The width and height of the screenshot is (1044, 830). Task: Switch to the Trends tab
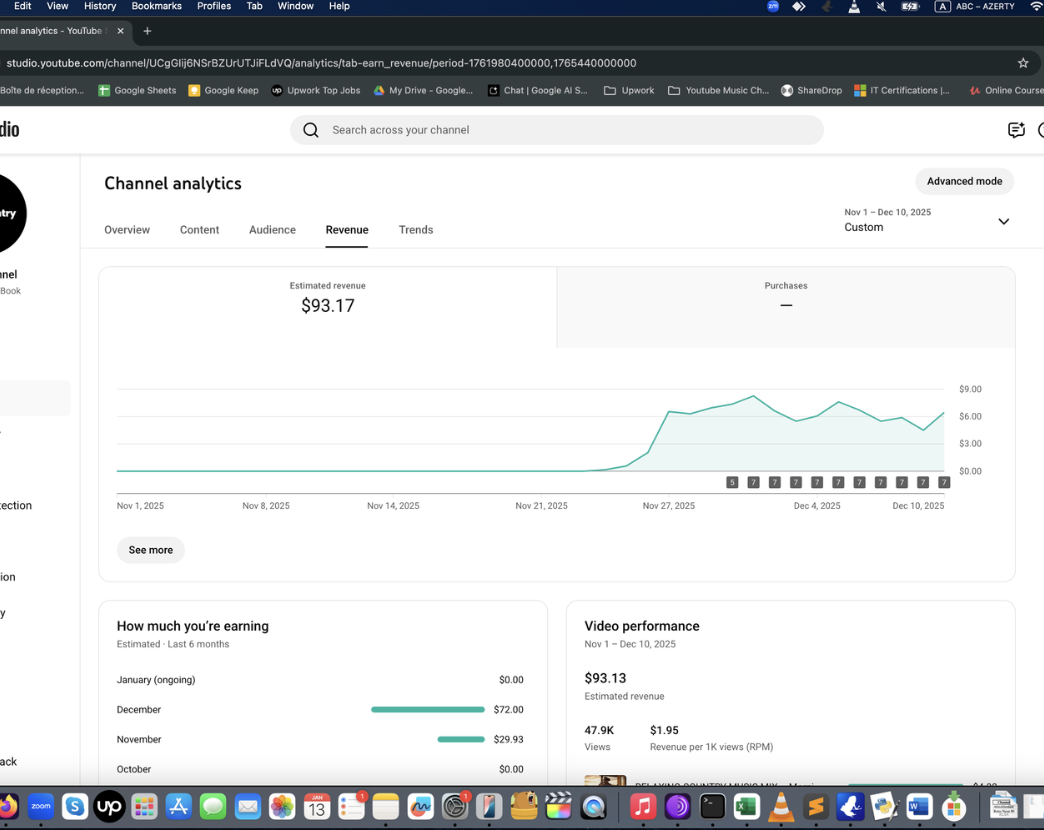pyautogui.click(x=416, y=230)
